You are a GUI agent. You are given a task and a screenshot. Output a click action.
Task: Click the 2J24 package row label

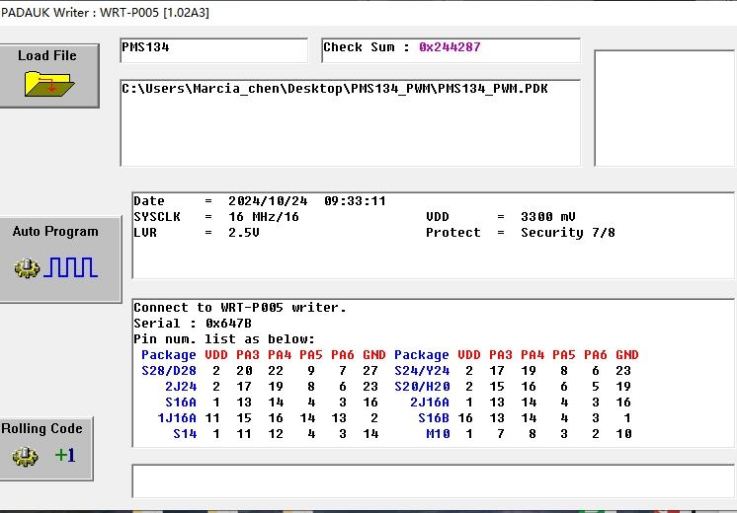(x=181, y=387)
